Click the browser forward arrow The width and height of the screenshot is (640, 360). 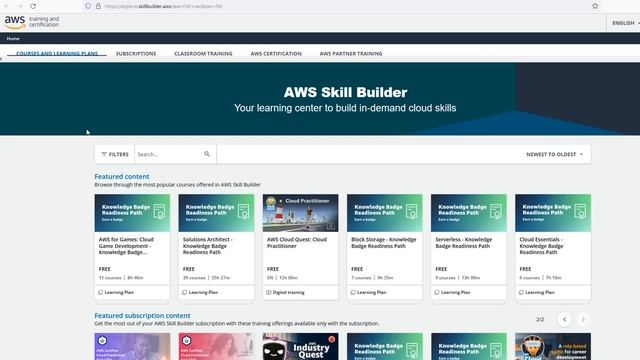(x=20, y=6)
